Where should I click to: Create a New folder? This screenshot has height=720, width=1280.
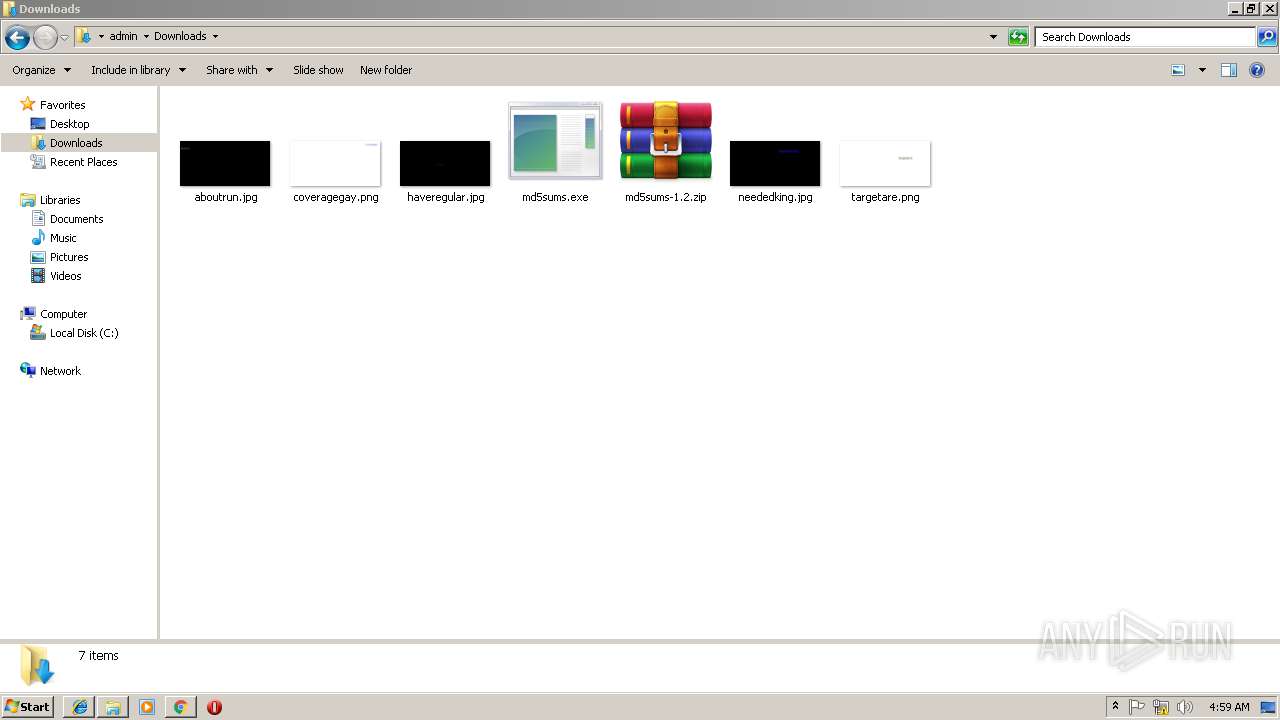tap(386, 70)
